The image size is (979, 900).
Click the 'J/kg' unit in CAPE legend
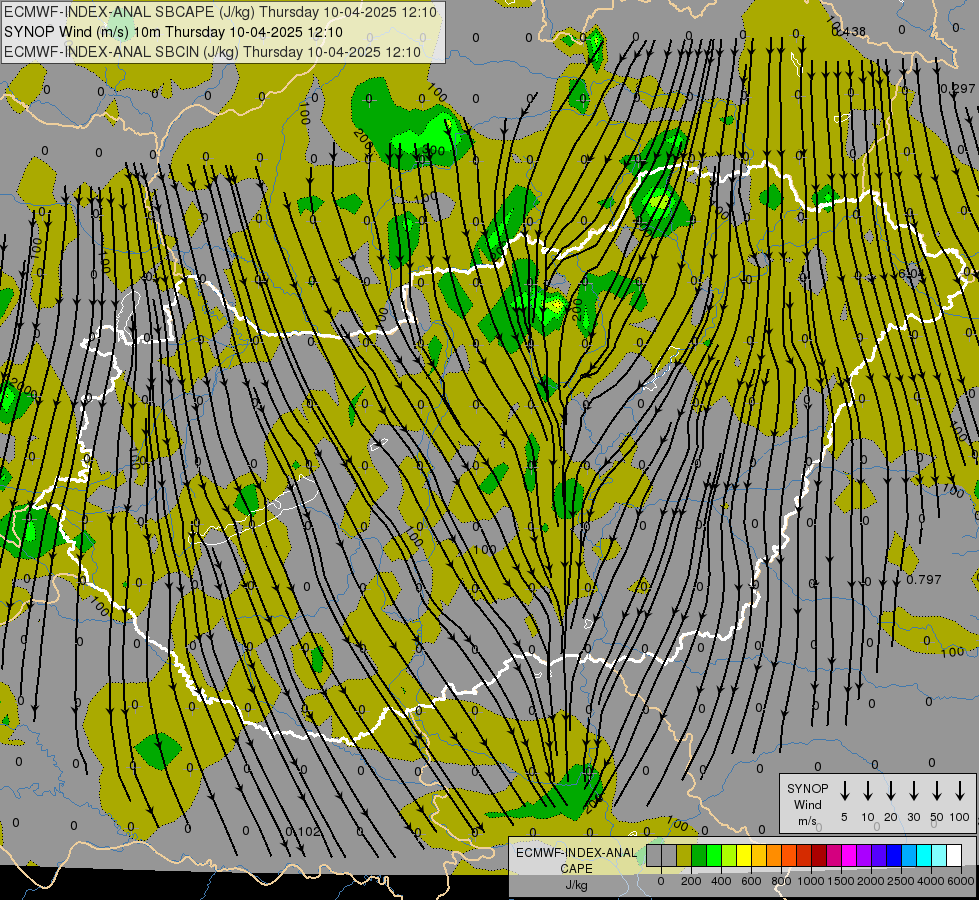[x=576, y=885]
